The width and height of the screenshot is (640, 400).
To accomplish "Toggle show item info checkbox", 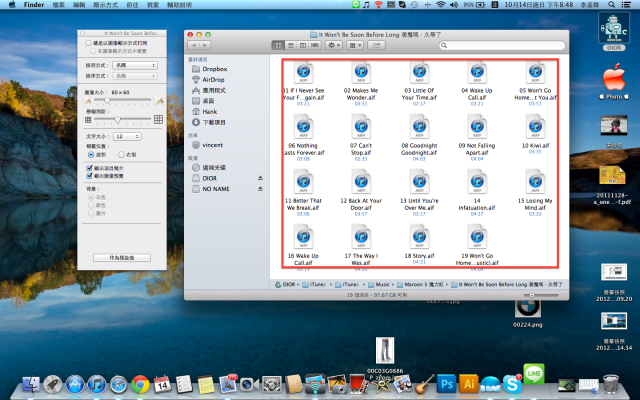I will (89, 168).
